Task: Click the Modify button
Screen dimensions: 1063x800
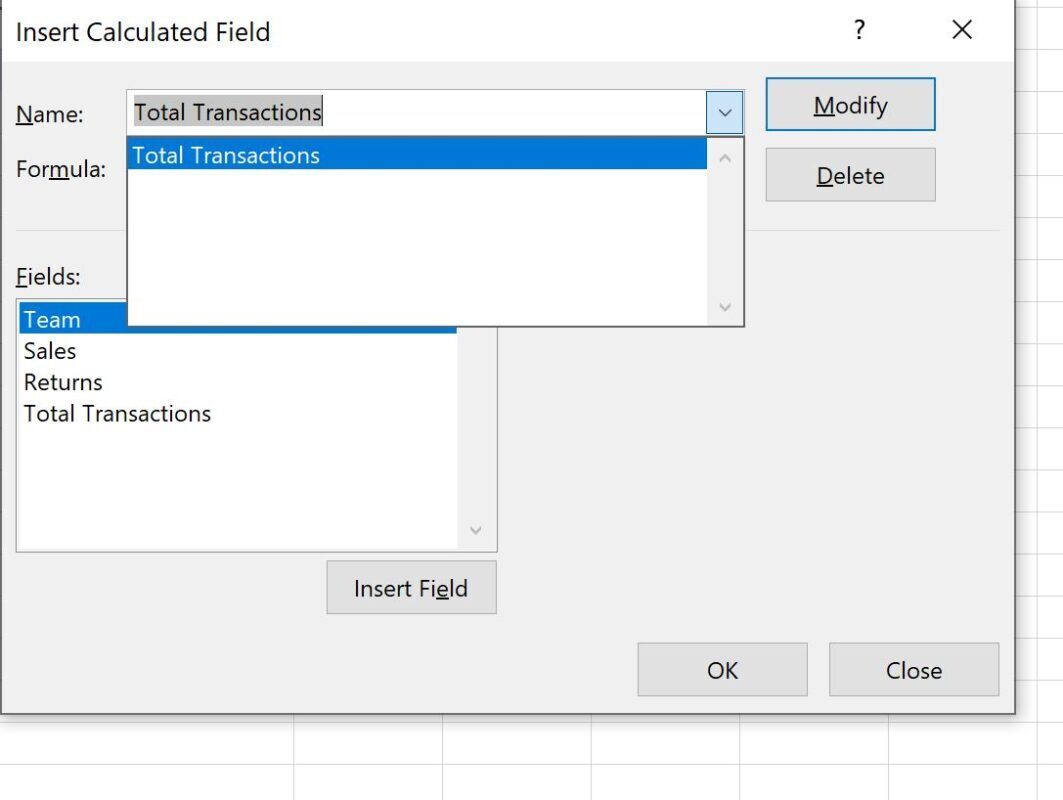Action: pyautogui.click(x=850, y=104)
